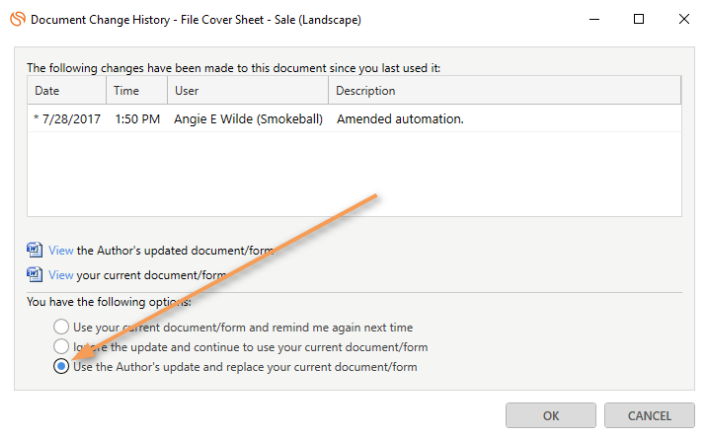Select the 7/28/2017 change history row

354,119
